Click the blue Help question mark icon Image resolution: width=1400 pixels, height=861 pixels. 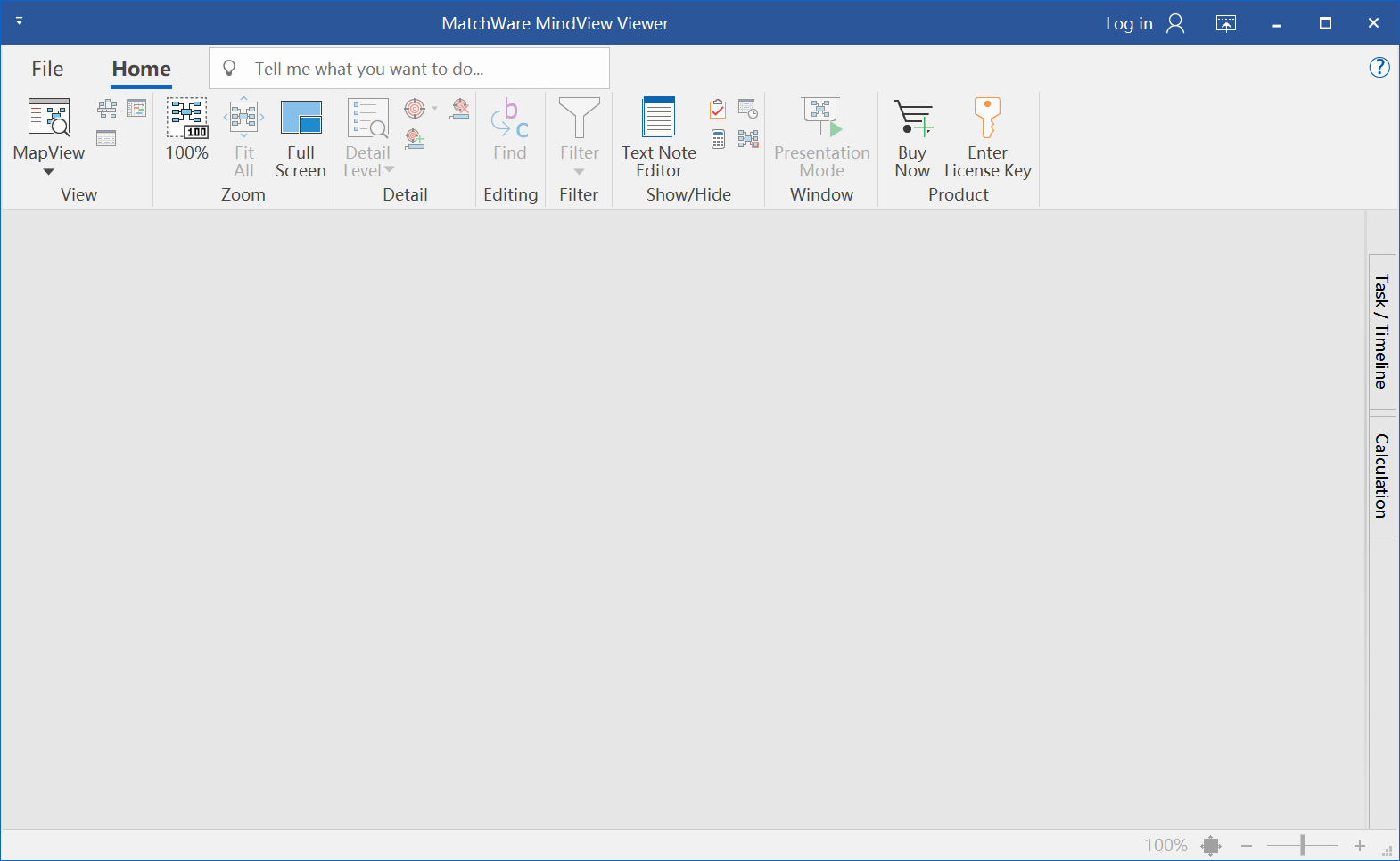(1379, 67)
